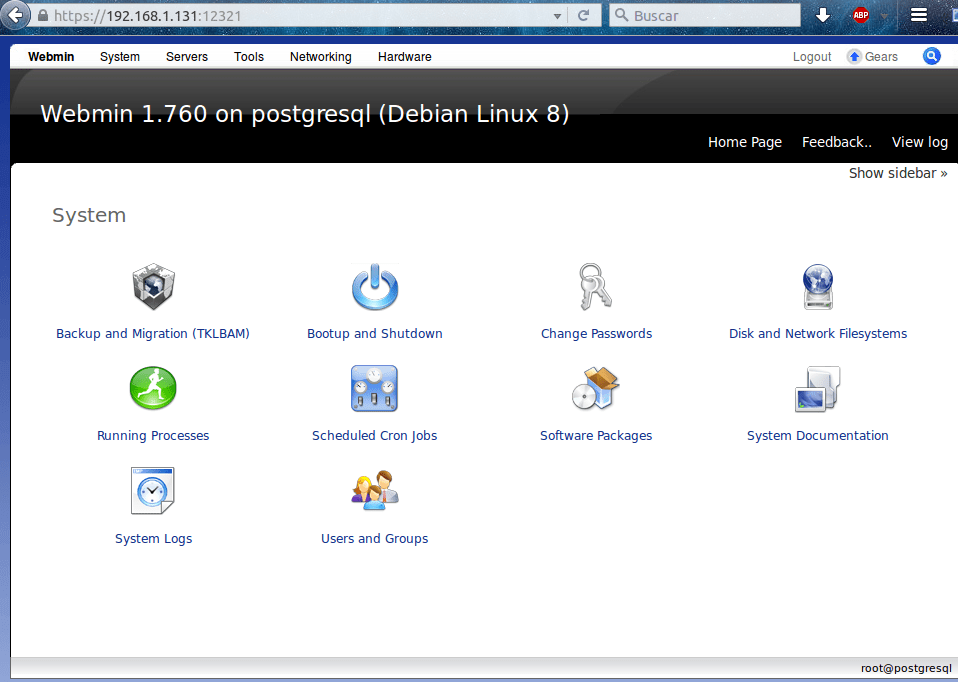Click the Users and Groups people icon

[x=375, y=491]
